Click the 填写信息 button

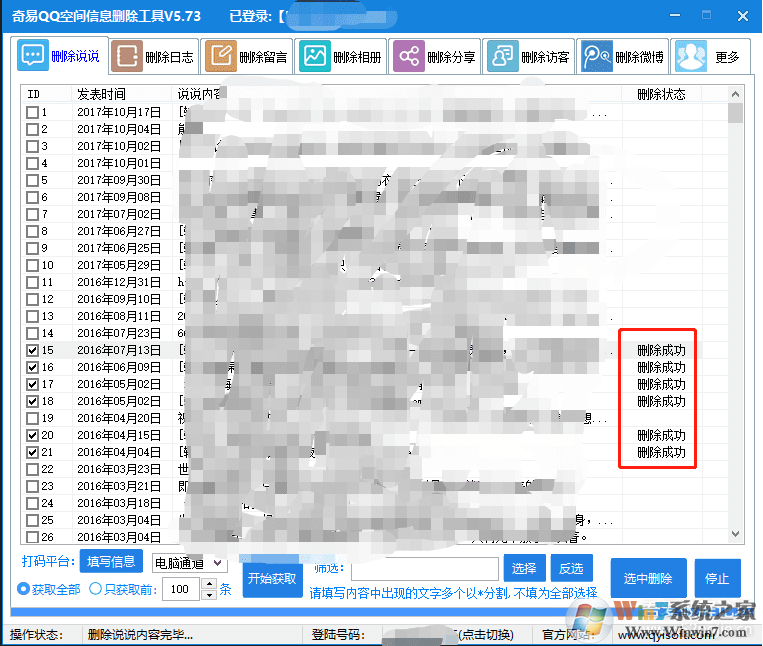pyautogui.click(x=111, y=561)
